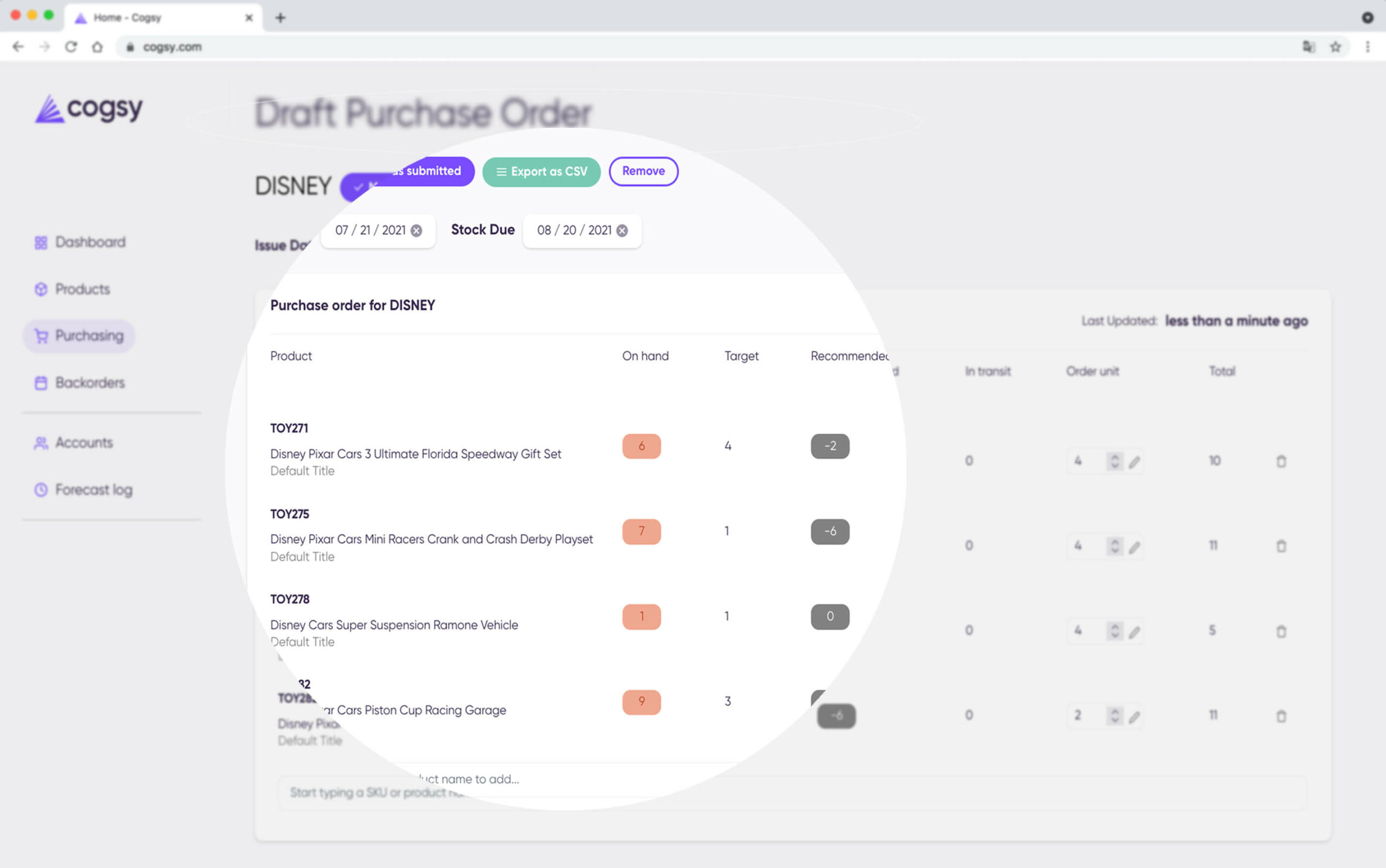1386x868 pixels.
Task: Edit order unit pencil for Piston Cup row
Action: point(1134,716)
